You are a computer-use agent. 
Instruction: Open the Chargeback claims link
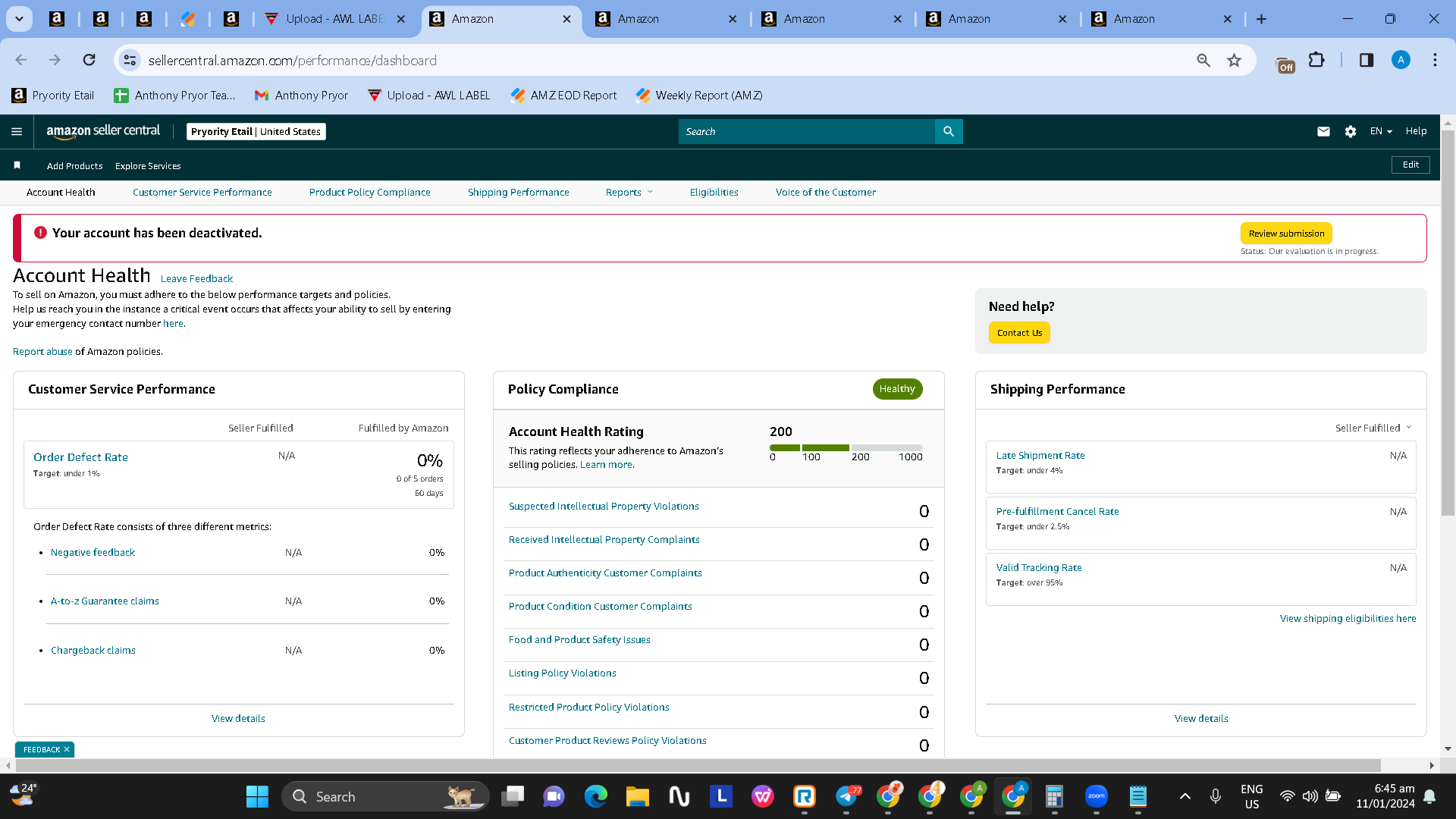pos(93,650)
